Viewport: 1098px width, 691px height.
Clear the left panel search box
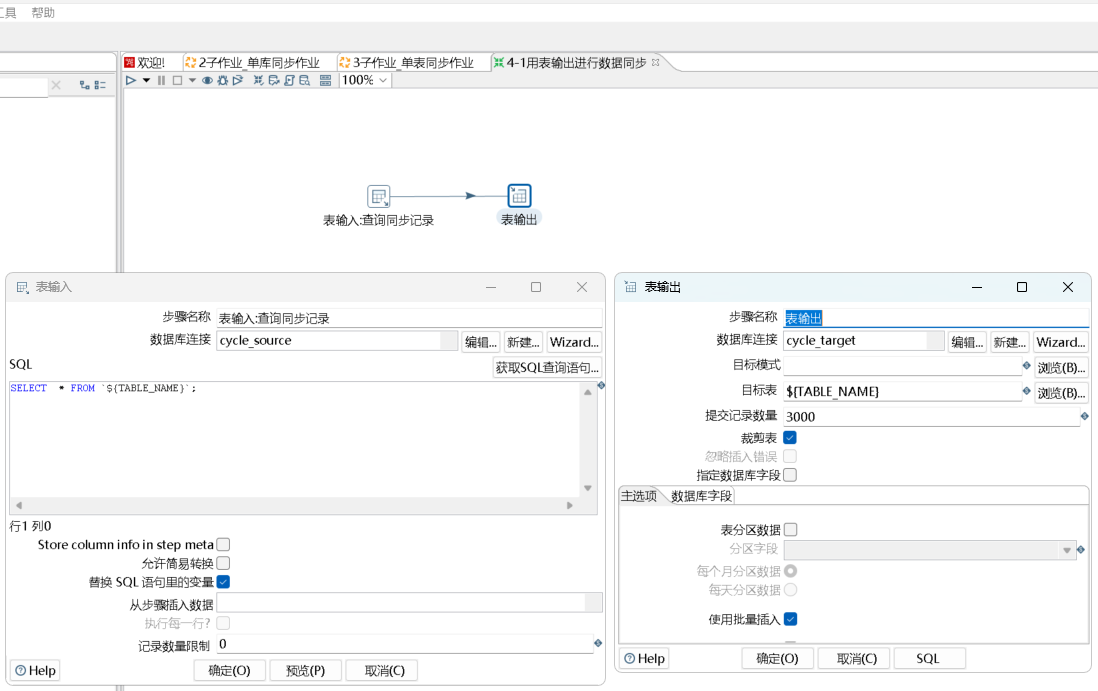pyautogui.click(x=56, y=85)
